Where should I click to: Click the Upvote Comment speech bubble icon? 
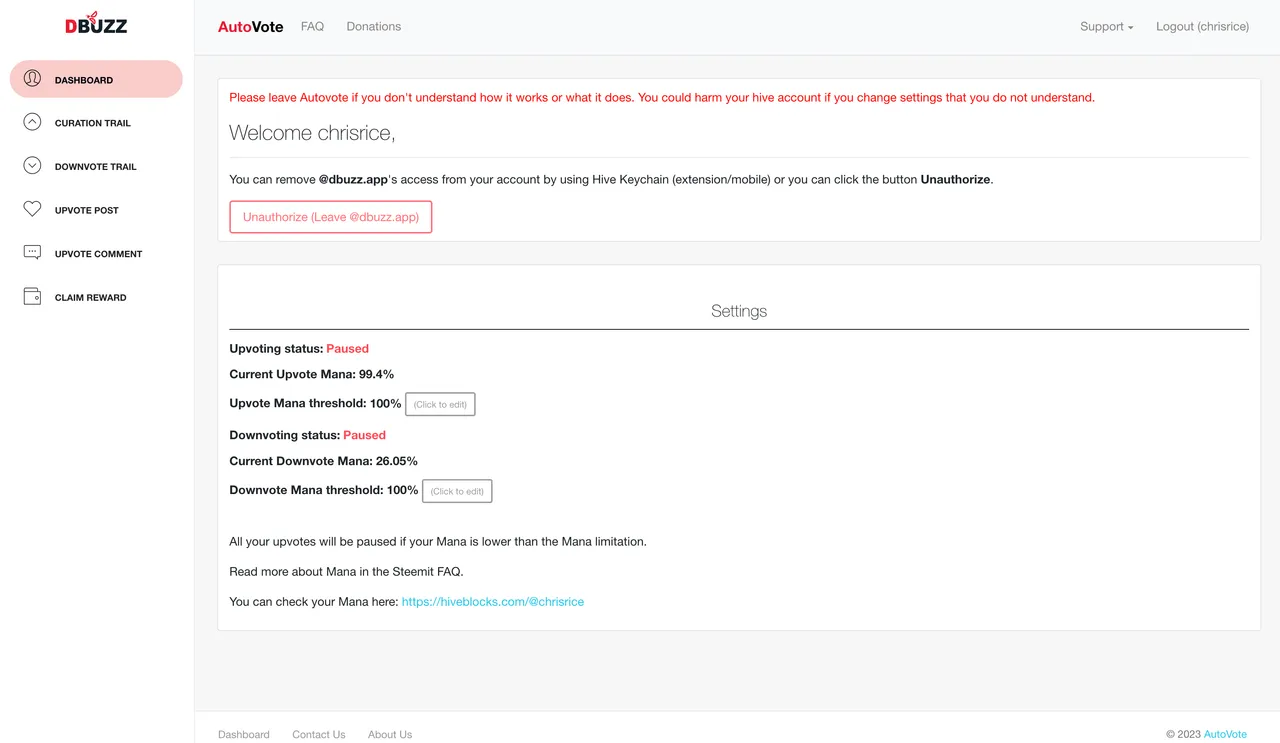[x=32, y=253]
